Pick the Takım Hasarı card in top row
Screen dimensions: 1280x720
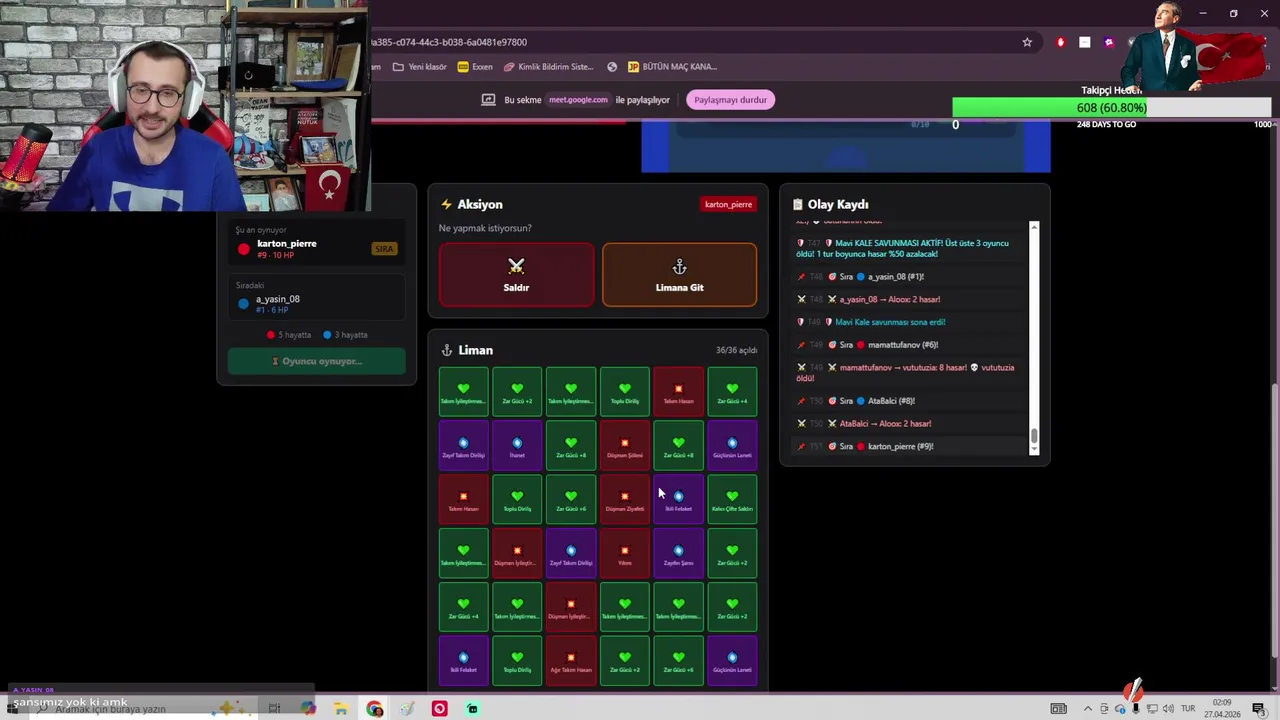678,391
